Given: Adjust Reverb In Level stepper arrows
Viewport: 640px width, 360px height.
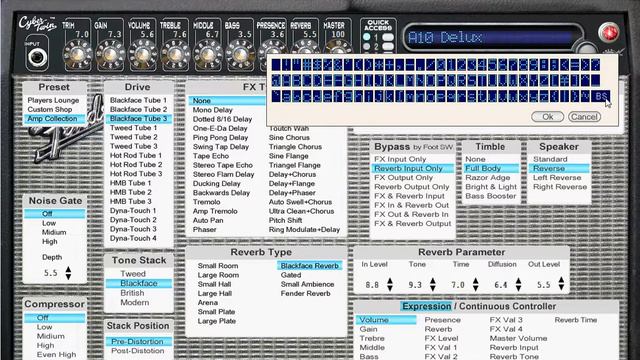Looking at the screenshot, I should point(390,284).
